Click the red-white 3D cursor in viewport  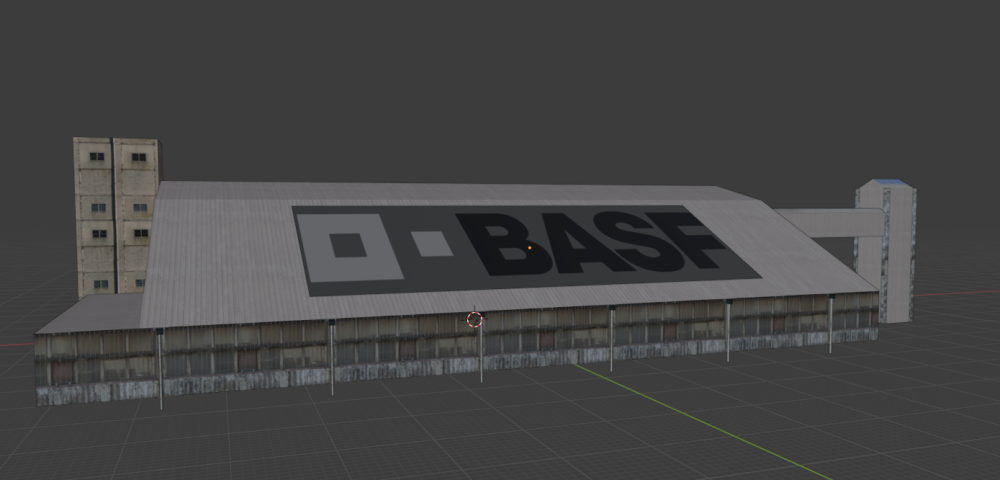[474, 319]
